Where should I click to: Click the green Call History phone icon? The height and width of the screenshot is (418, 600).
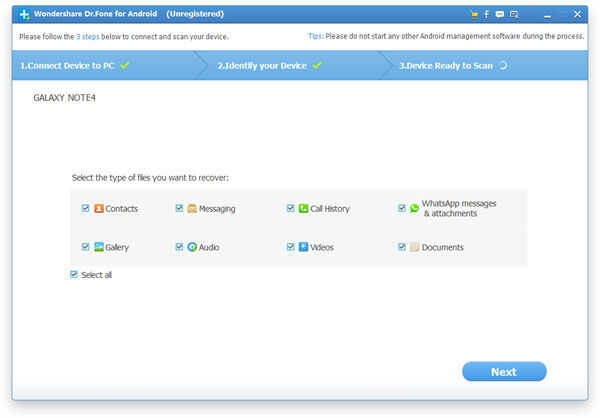pos(303,208)
